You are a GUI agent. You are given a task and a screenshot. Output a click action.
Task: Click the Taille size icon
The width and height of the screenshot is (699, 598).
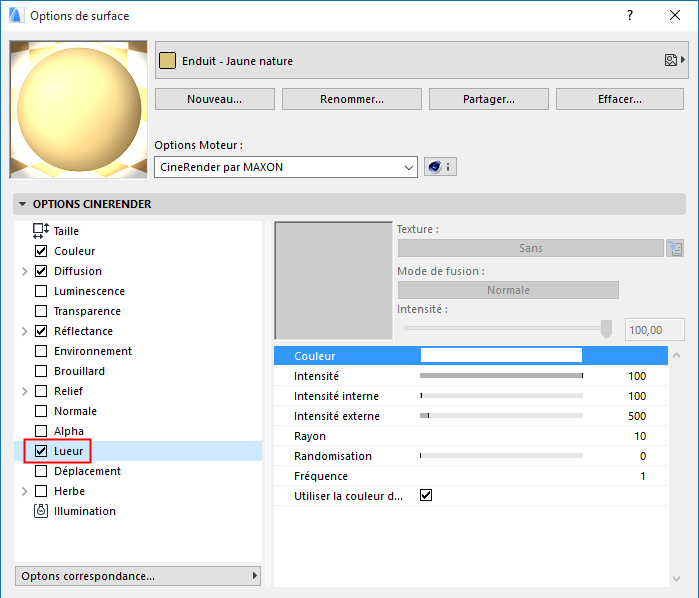click(x=41, y=231)
